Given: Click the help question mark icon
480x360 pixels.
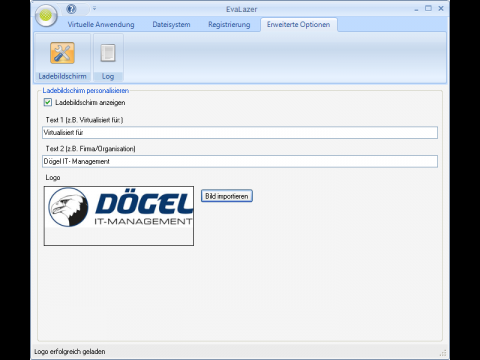Looking at the screenshot, I should point(71,9).
